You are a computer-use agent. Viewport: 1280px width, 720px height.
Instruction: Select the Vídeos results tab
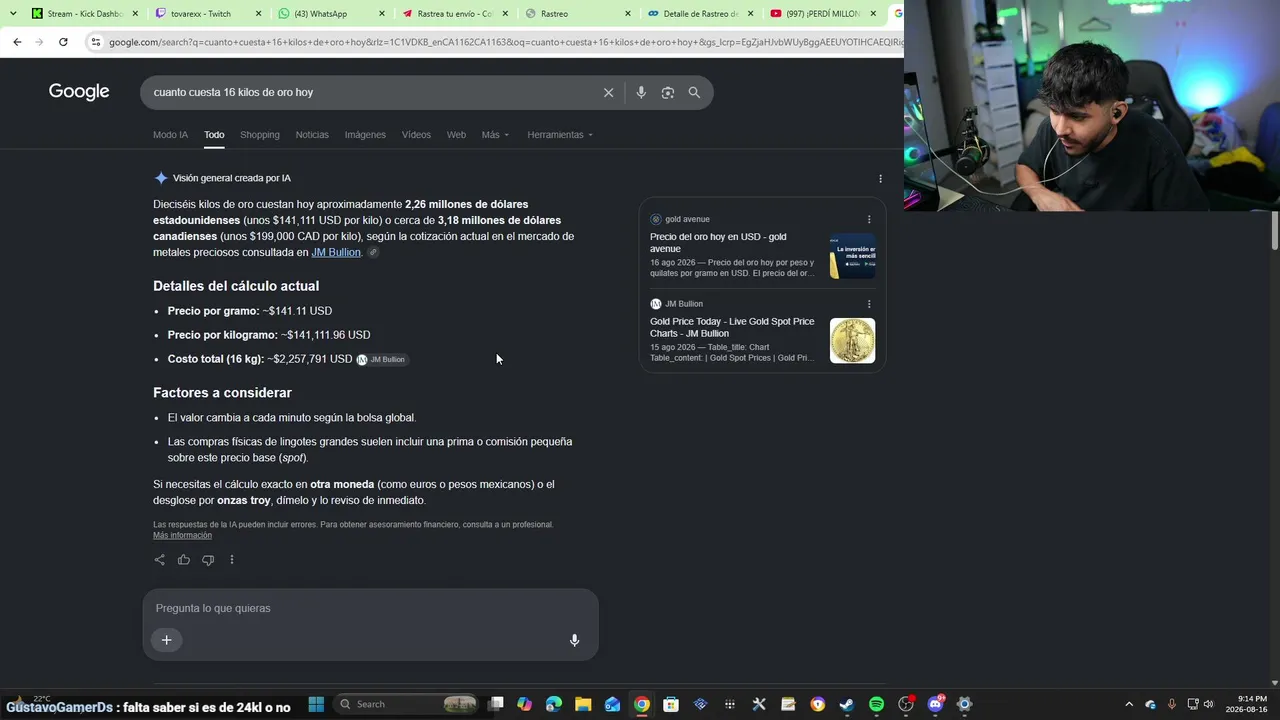pyautogui.click(x=416, y=135)
